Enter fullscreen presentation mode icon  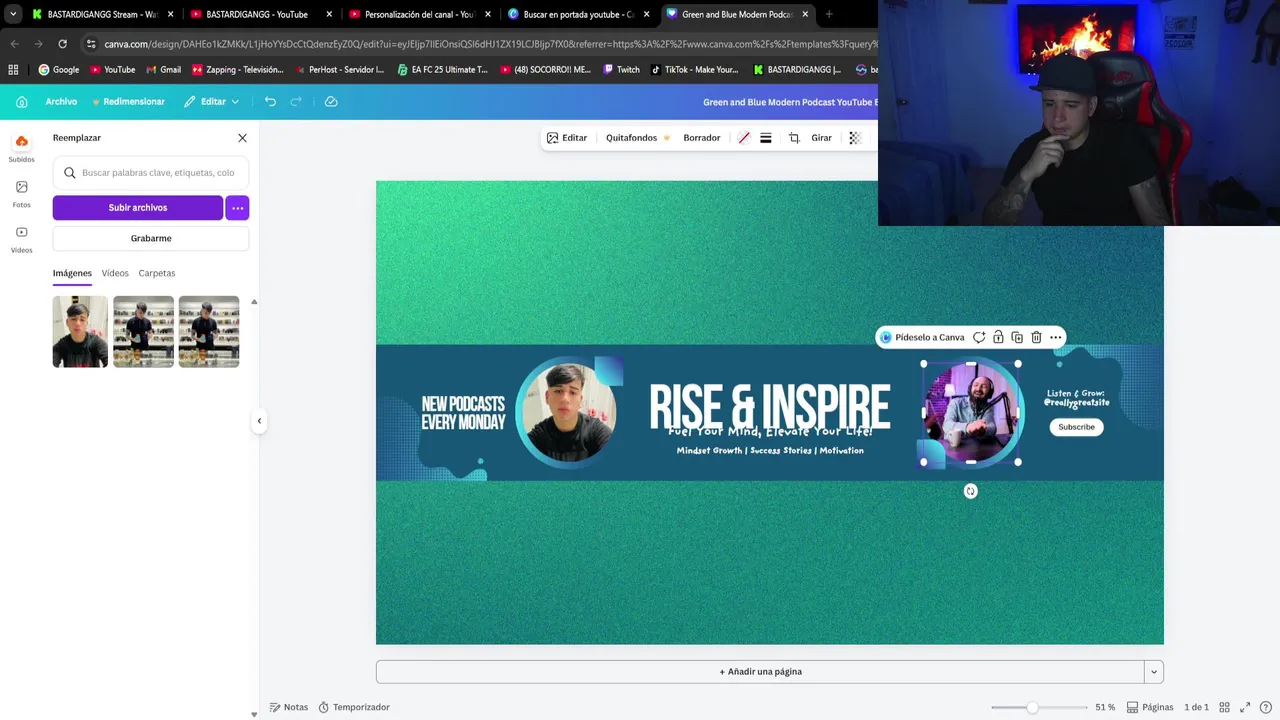click(1245, 707)
